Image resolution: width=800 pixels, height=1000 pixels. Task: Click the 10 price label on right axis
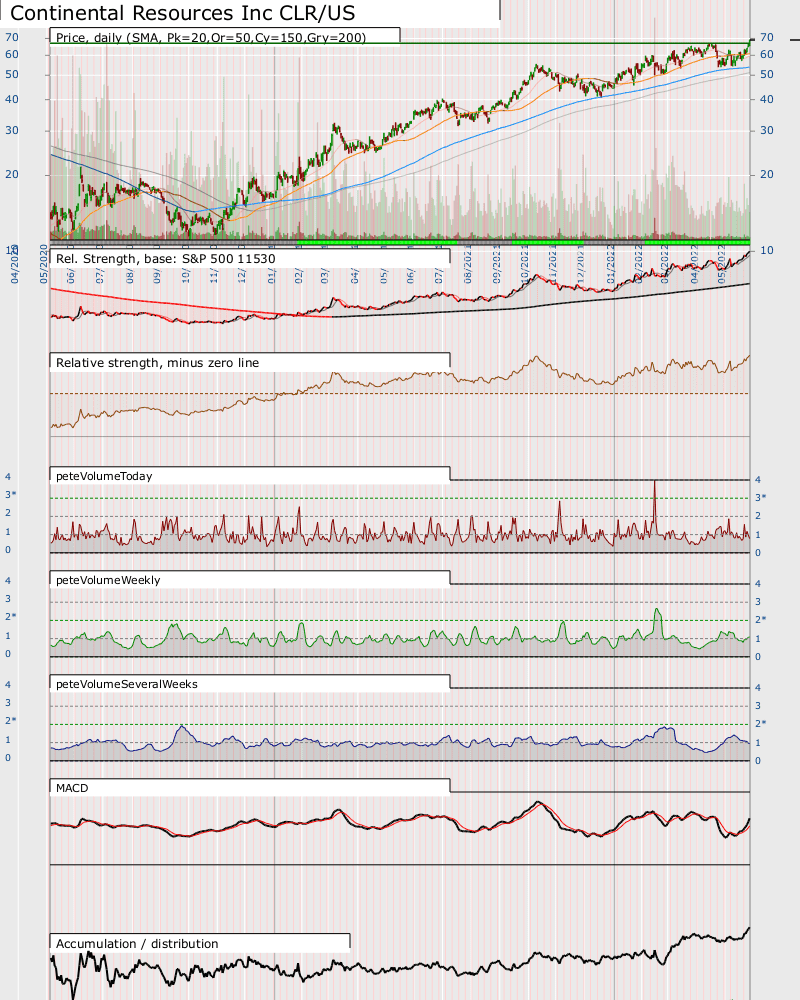click(767, 250)
